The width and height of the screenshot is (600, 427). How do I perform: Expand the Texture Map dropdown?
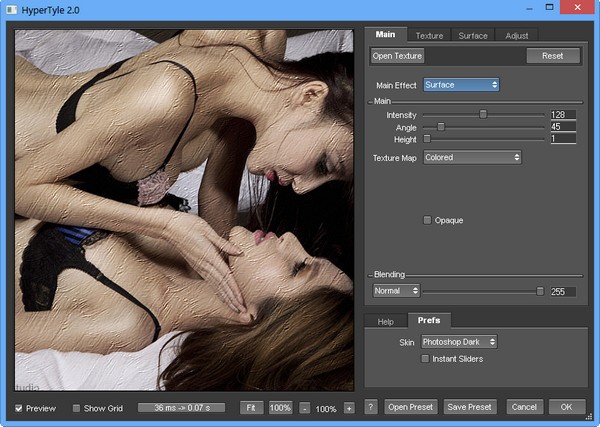(472, 157)
